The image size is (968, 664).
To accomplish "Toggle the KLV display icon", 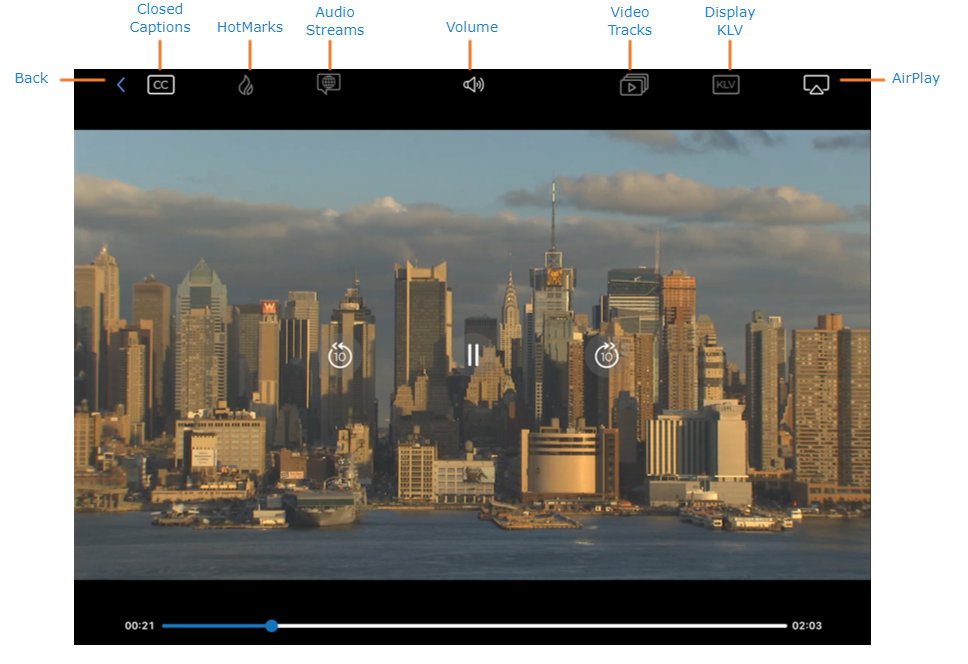I will (x=726, y=85).
